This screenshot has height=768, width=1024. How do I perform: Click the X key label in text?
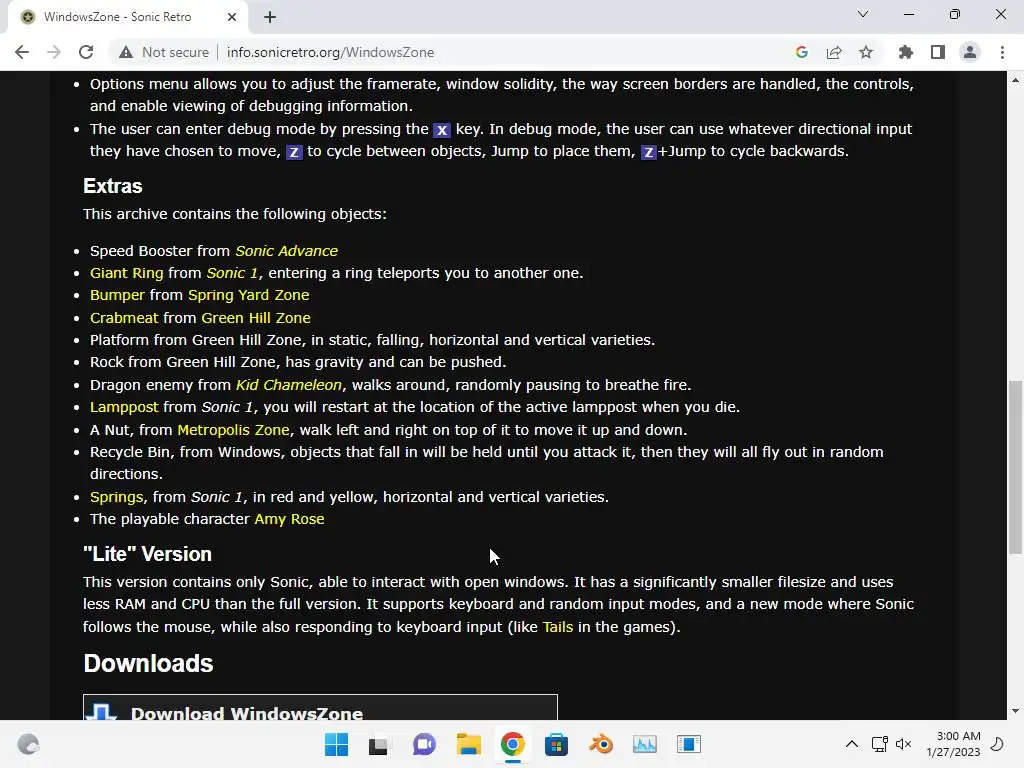click(x=442, y=130)
